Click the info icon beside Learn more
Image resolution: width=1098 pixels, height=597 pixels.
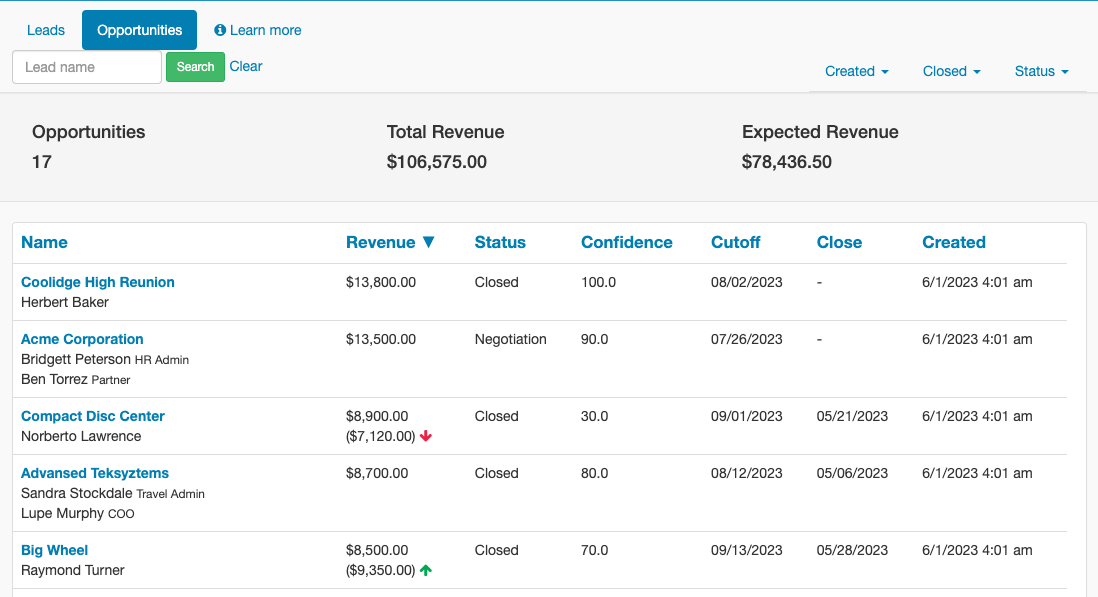(x=220, y=30)
